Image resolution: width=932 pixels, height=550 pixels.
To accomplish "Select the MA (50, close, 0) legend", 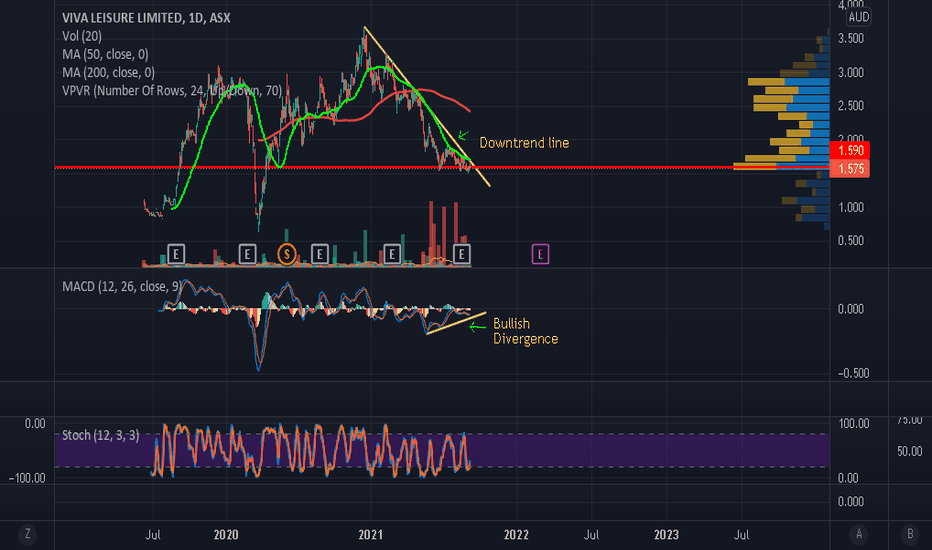I will point(105,55).
